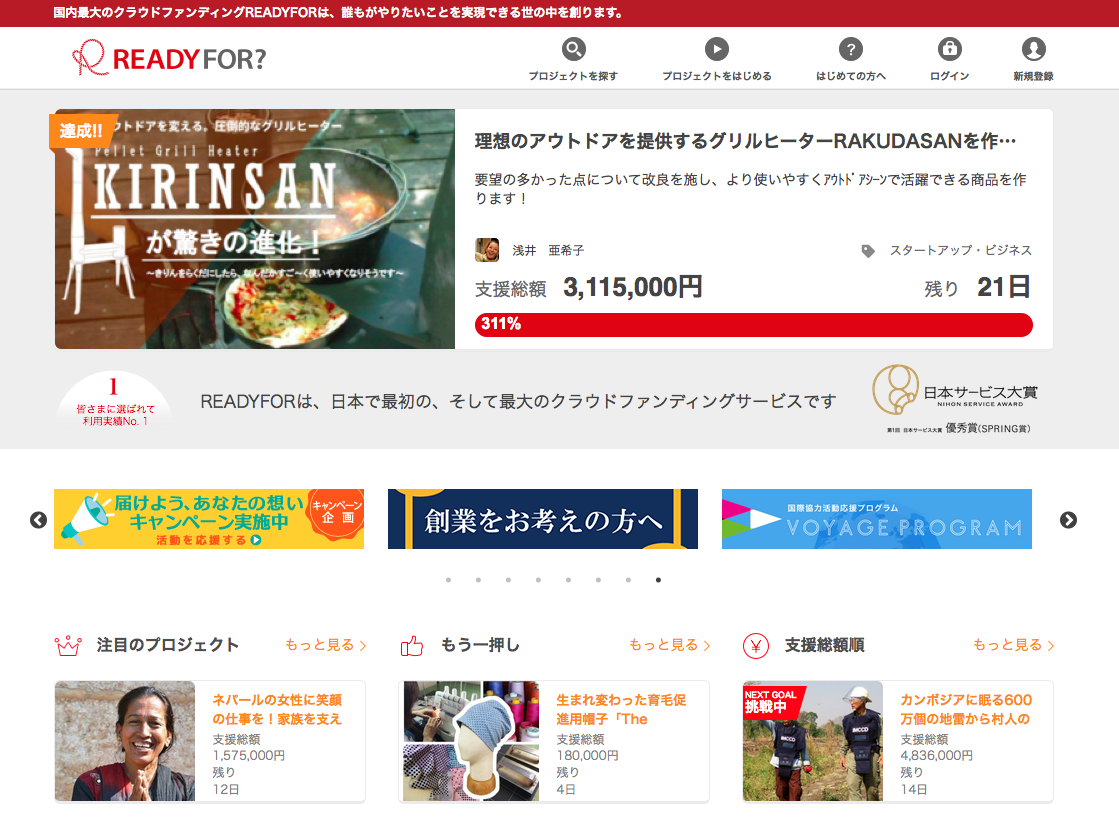Open the VOYAGE PROGRAM banner
The width and height of the screenshot is (1119, 828).
click(876, 519)
